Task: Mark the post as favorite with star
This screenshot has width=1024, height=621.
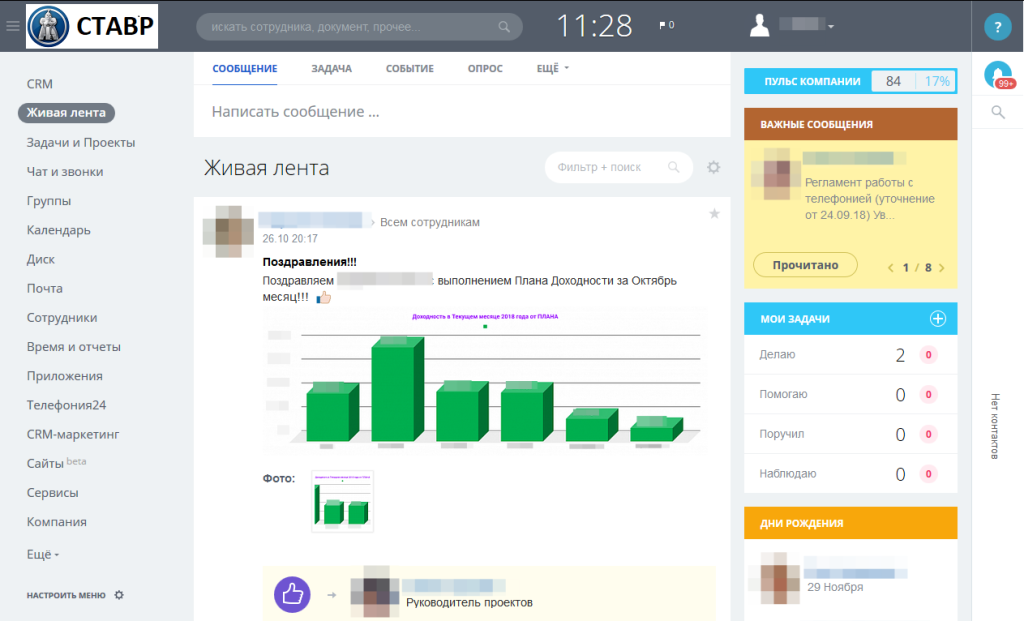Action: coord(714,214)
